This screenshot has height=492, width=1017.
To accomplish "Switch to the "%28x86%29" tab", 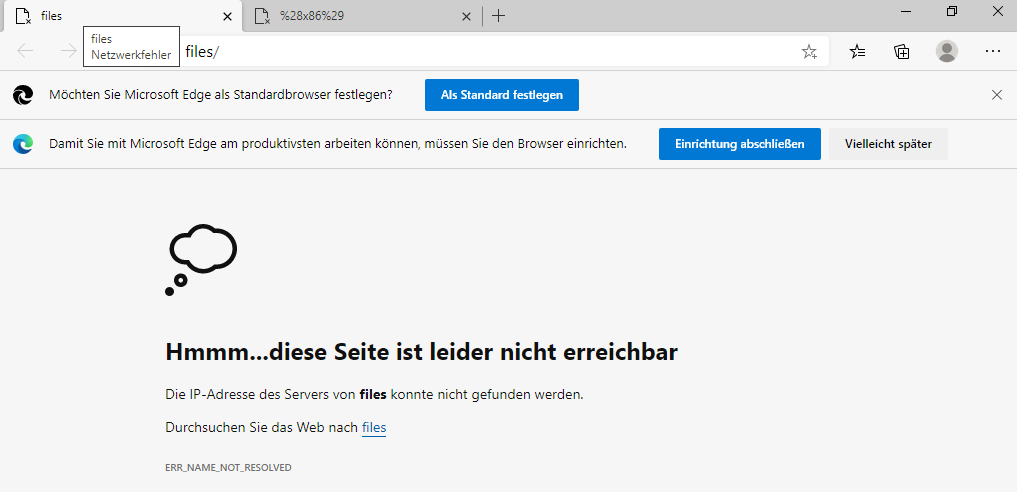I will [x=363, y=16].
